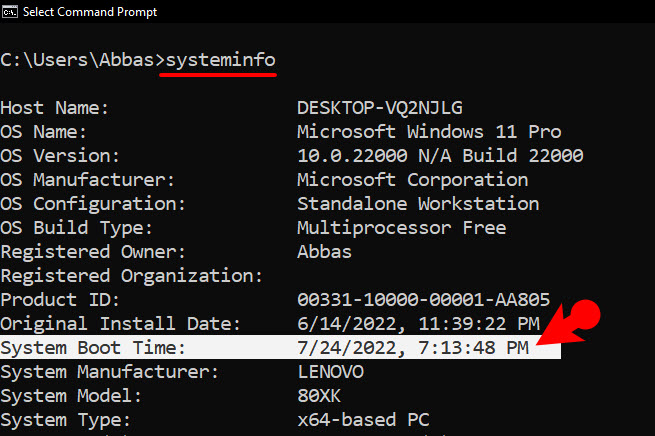Viewport: 655px width, 436px height.
Task: Click the x64-based PC system type value
Action: (x=363, y=420)
